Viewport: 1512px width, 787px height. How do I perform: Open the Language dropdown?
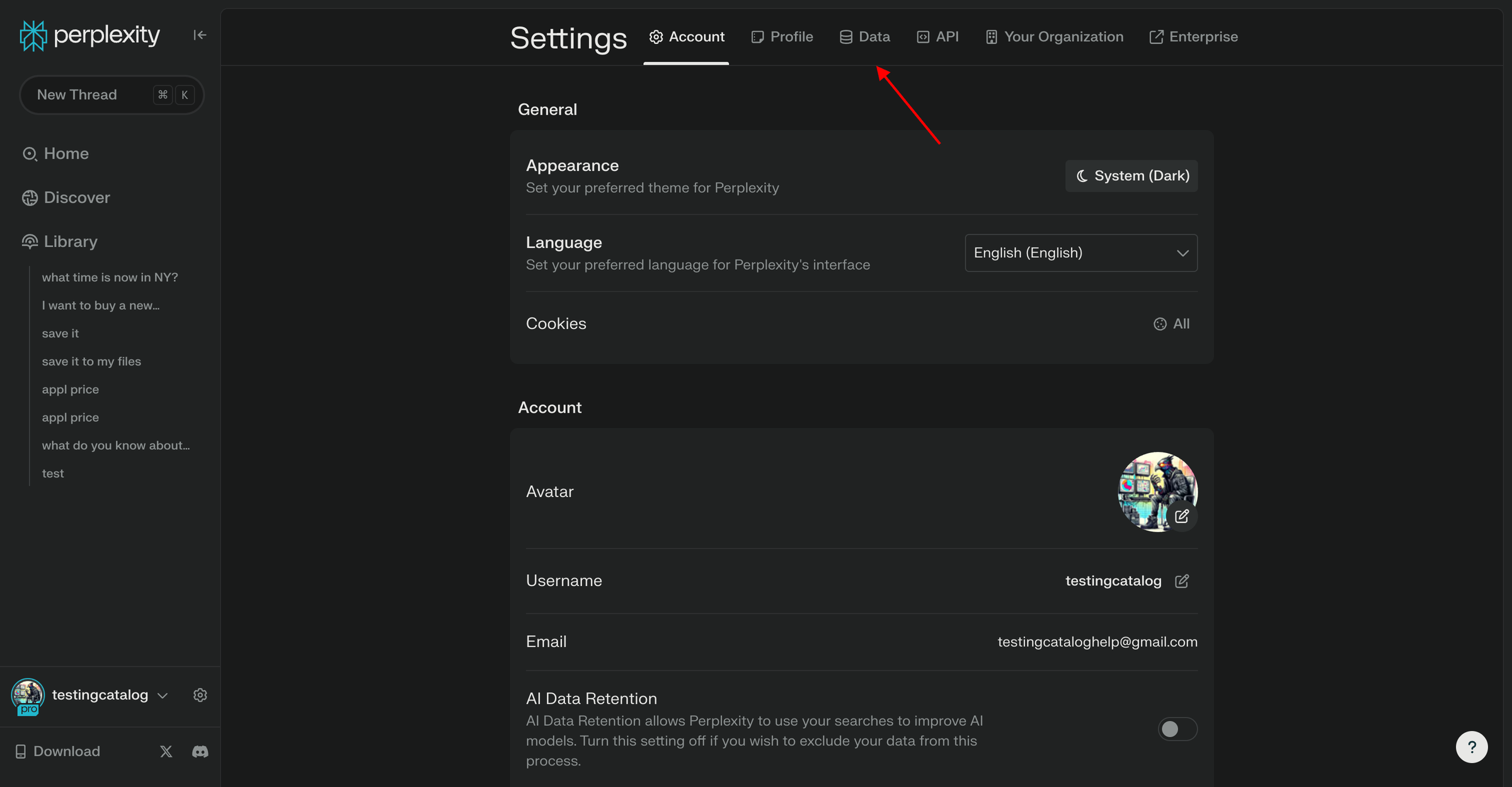(x=1080, y=253)
